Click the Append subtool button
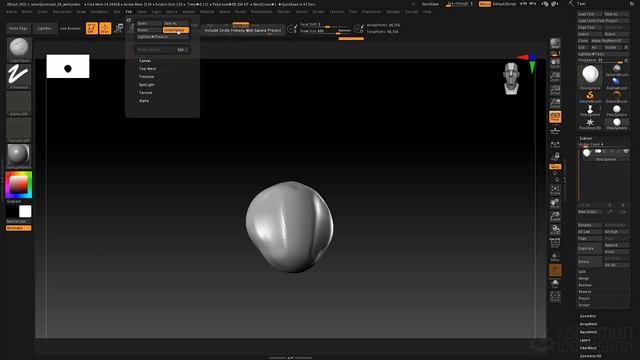Image resolution: width=640 pixels, height=360 pixels. coord(616,245)
